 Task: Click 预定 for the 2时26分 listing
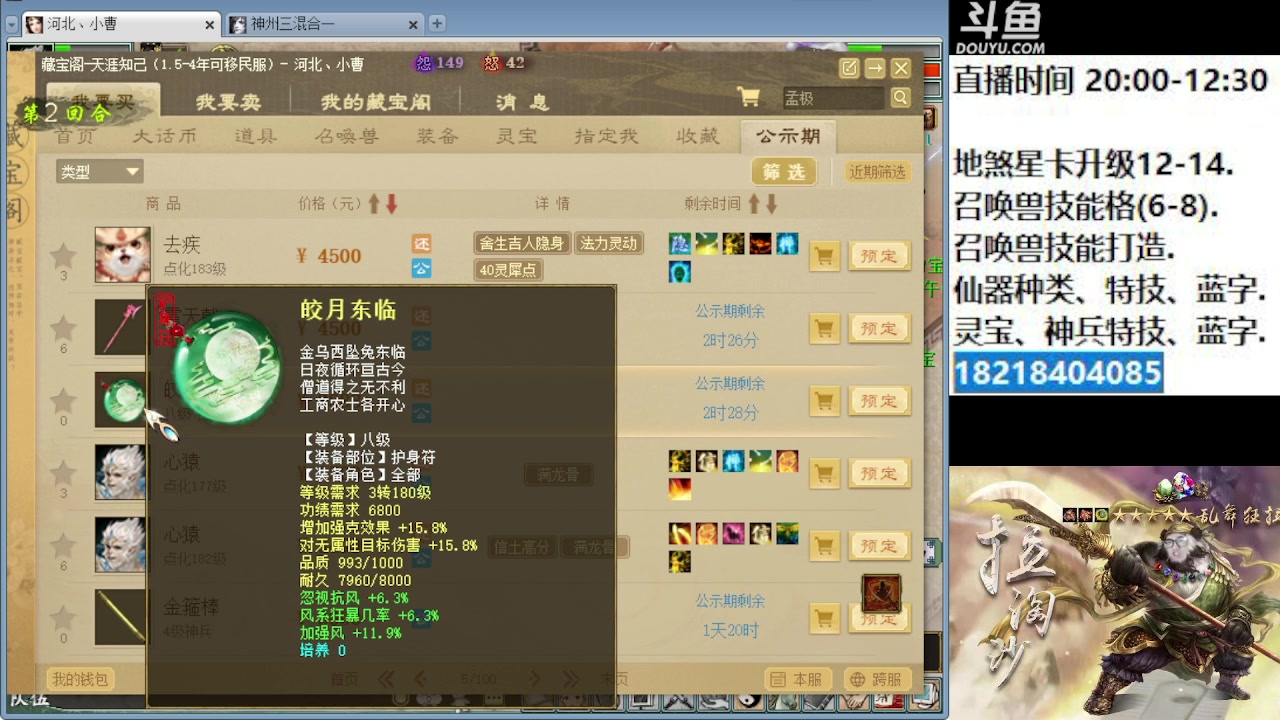[879, 328]
